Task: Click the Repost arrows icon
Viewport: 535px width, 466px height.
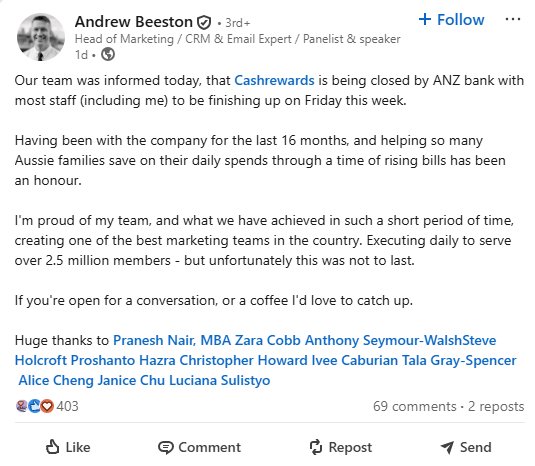Action: coord(316,447)
